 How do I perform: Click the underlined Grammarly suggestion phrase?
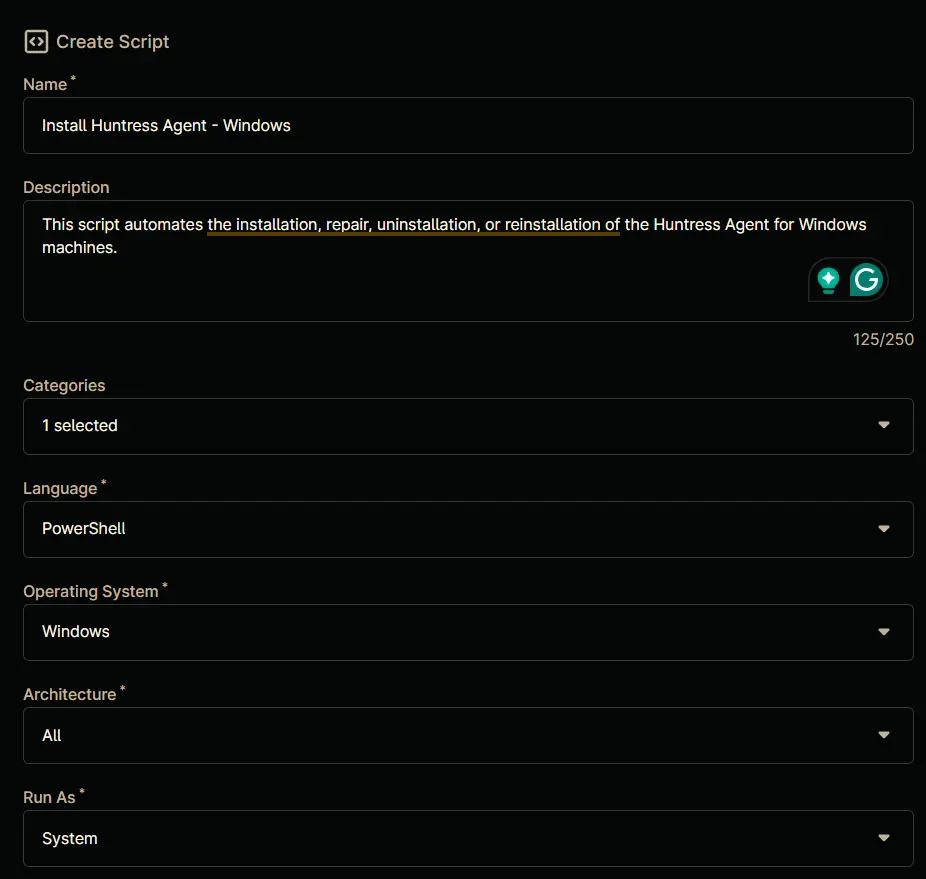tap(413, 225)
